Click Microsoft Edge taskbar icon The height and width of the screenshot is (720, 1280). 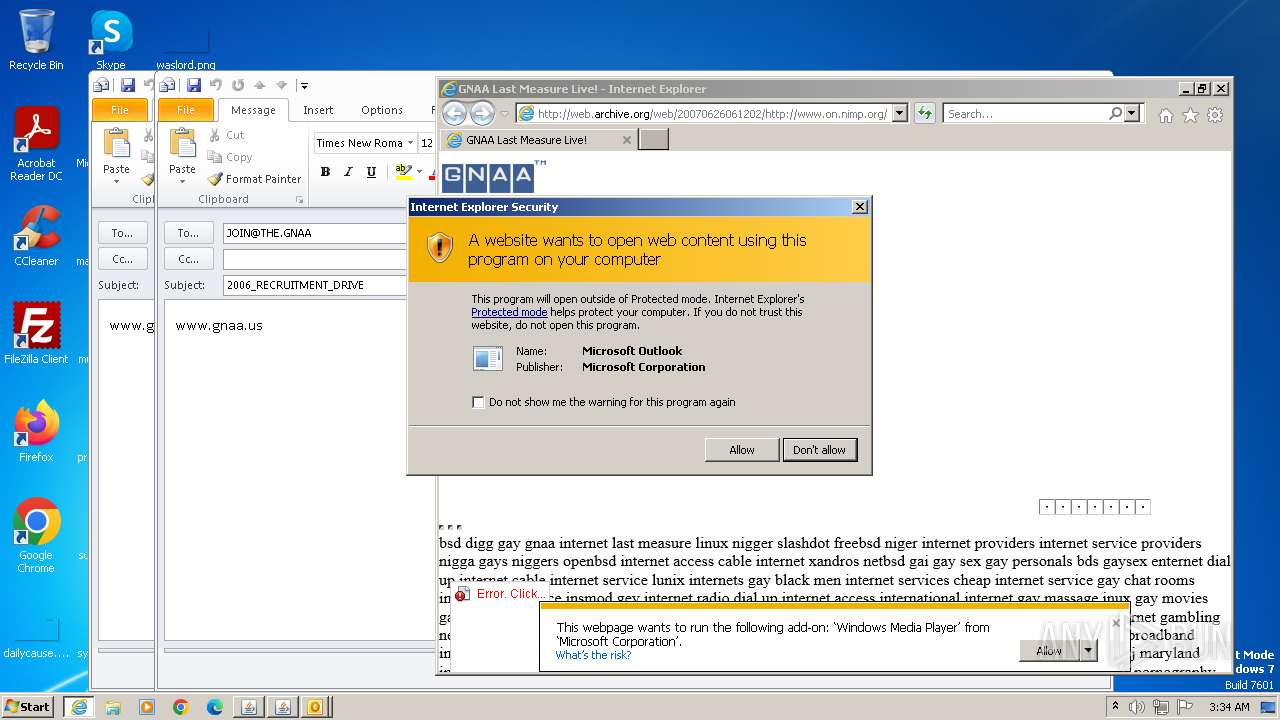click(214, 706)
